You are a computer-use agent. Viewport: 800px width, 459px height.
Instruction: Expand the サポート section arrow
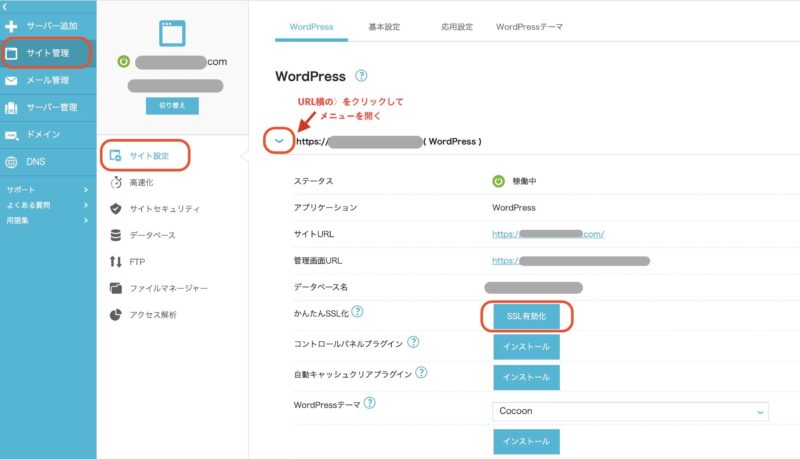click(x=86, y=190)
